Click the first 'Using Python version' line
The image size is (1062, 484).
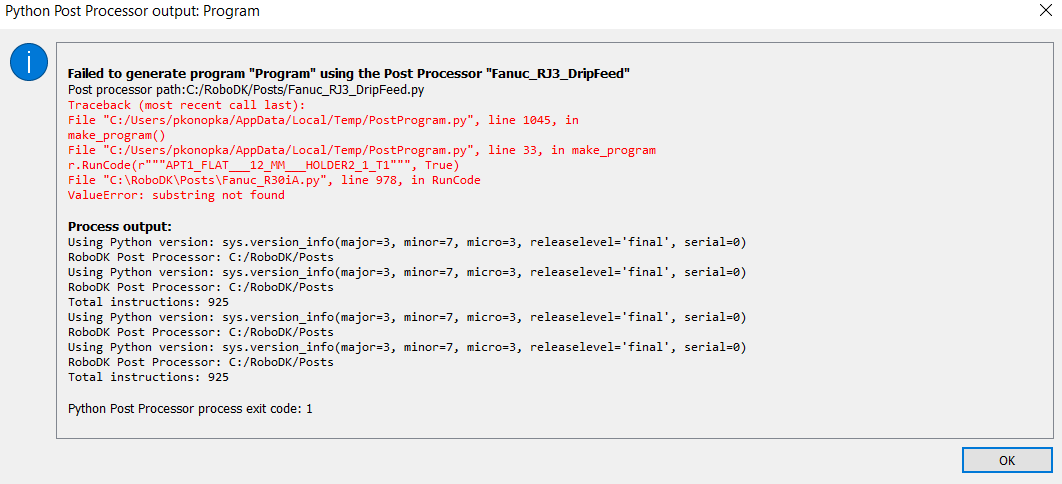coord(406,242)
